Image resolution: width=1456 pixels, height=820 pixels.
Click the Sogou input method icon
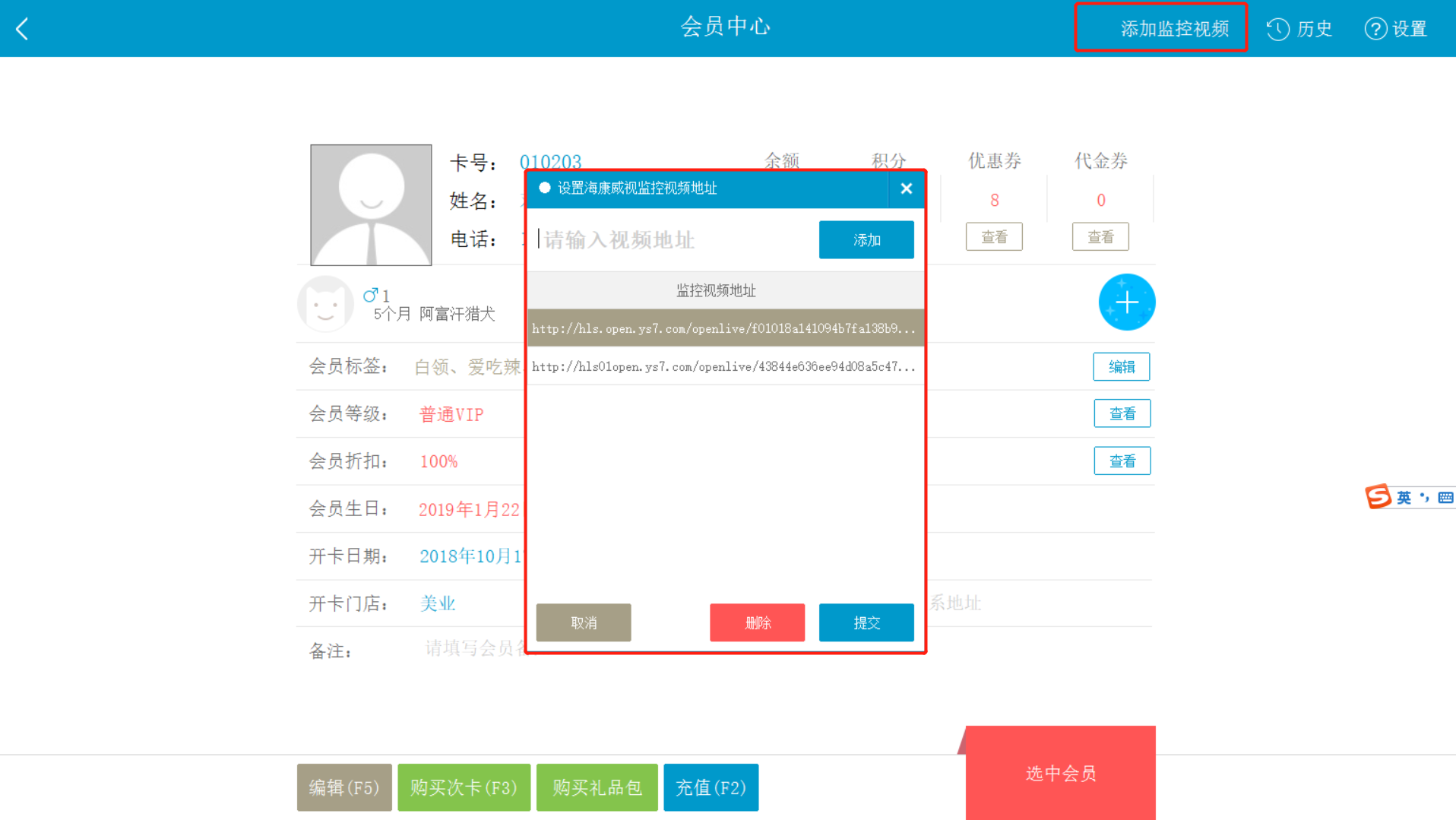1378,497
